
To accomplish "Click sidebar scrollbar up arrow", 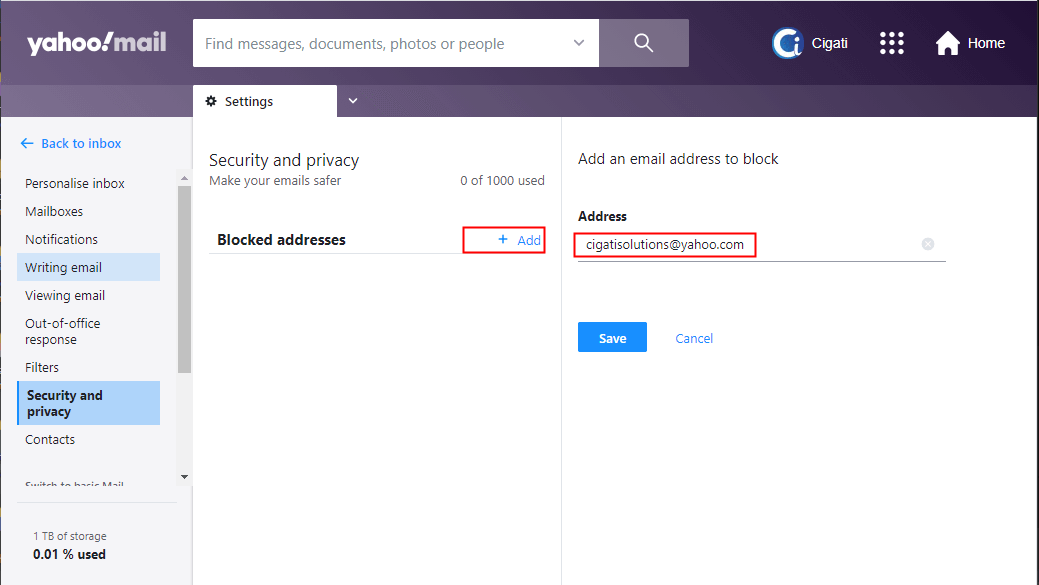I will pos(184,178).
